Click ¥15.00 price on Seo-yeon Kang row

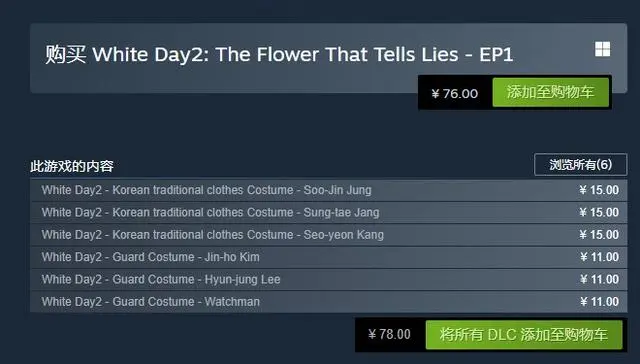click(599, 235)
